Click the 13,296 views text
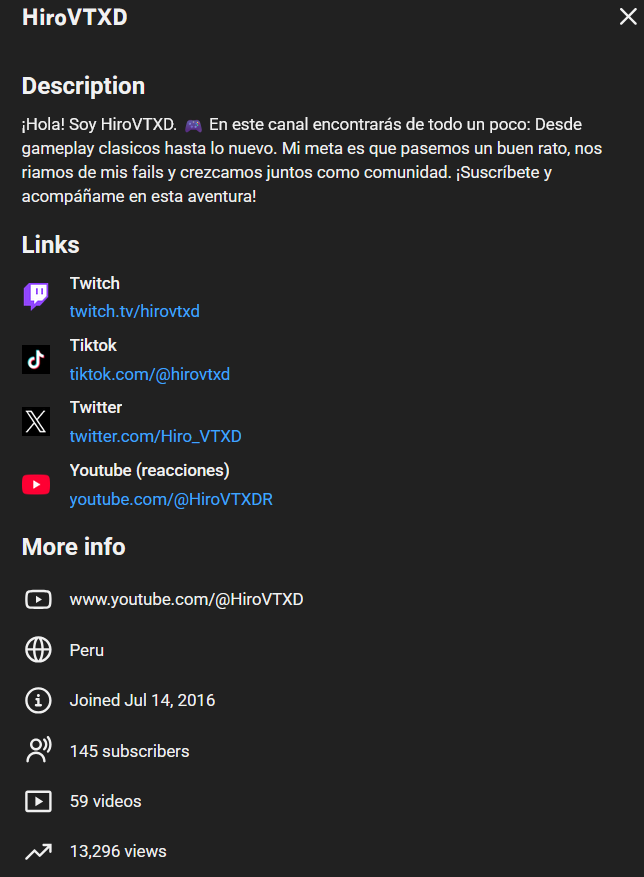 click(x=118, y=851)
